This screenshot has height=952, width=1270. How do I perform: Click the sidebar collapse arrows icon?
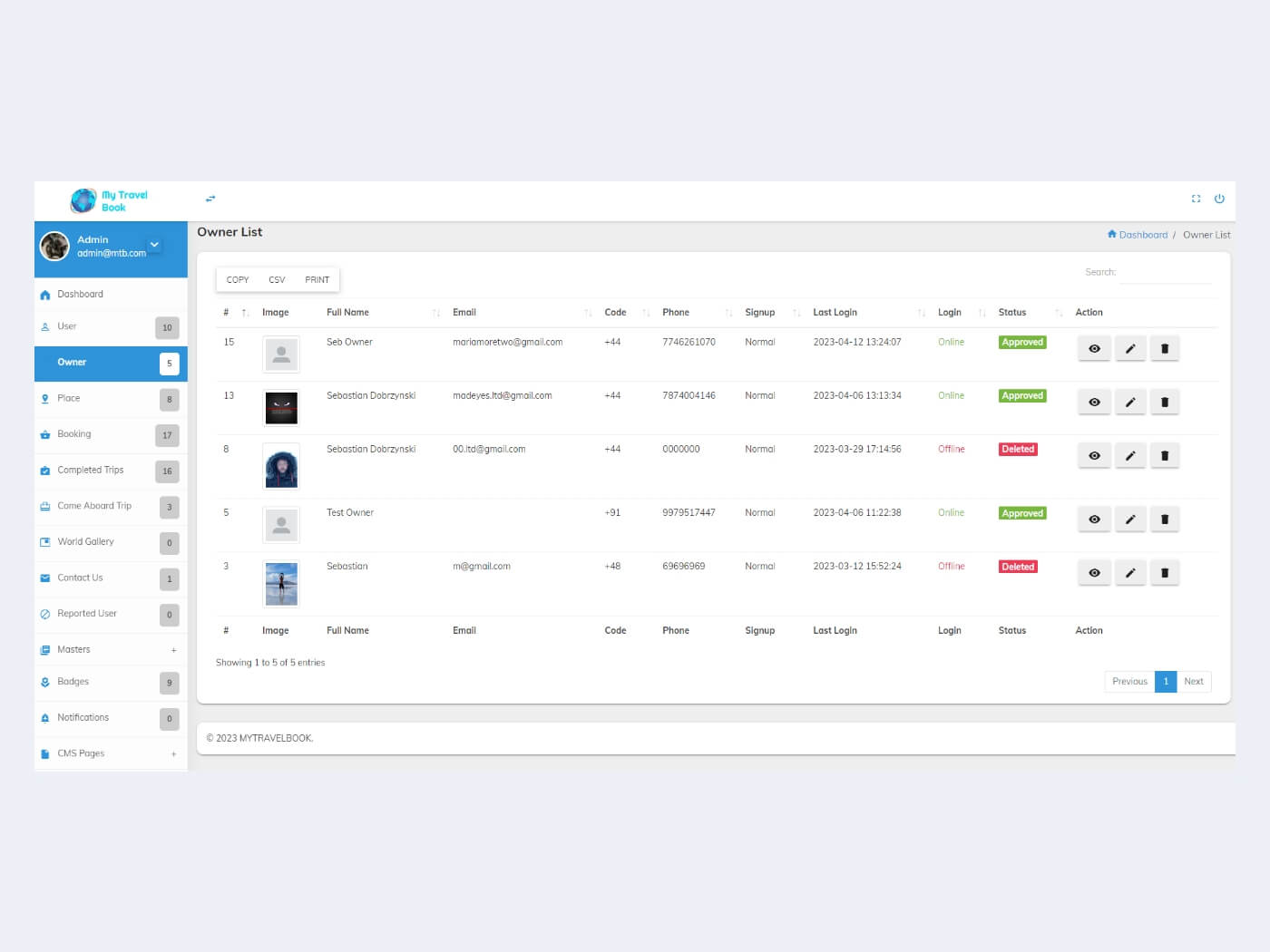210,199
